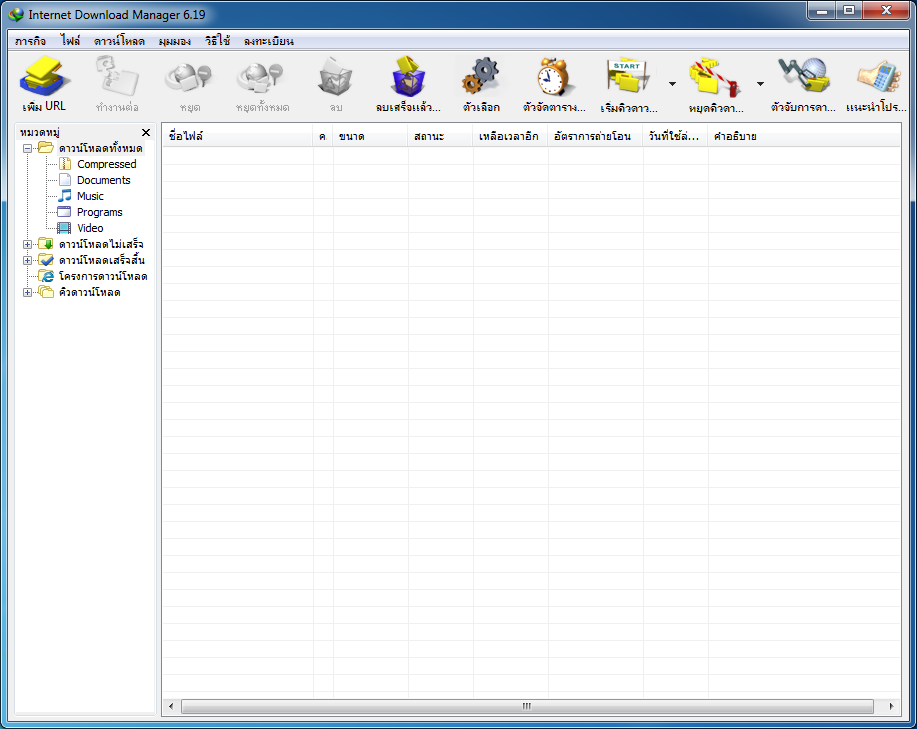Open the วิธีใช้ menu
The image size is (917, 729).
point(218,41)
